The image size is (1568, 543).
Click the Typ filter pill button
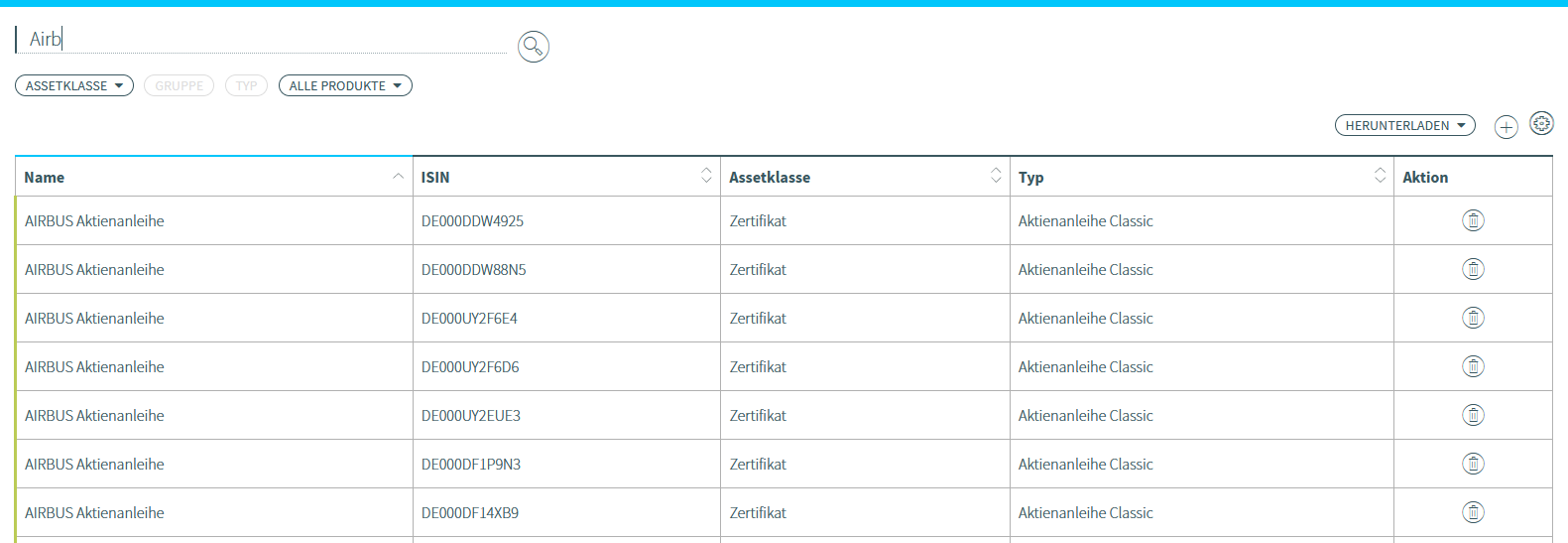(246, 86)
